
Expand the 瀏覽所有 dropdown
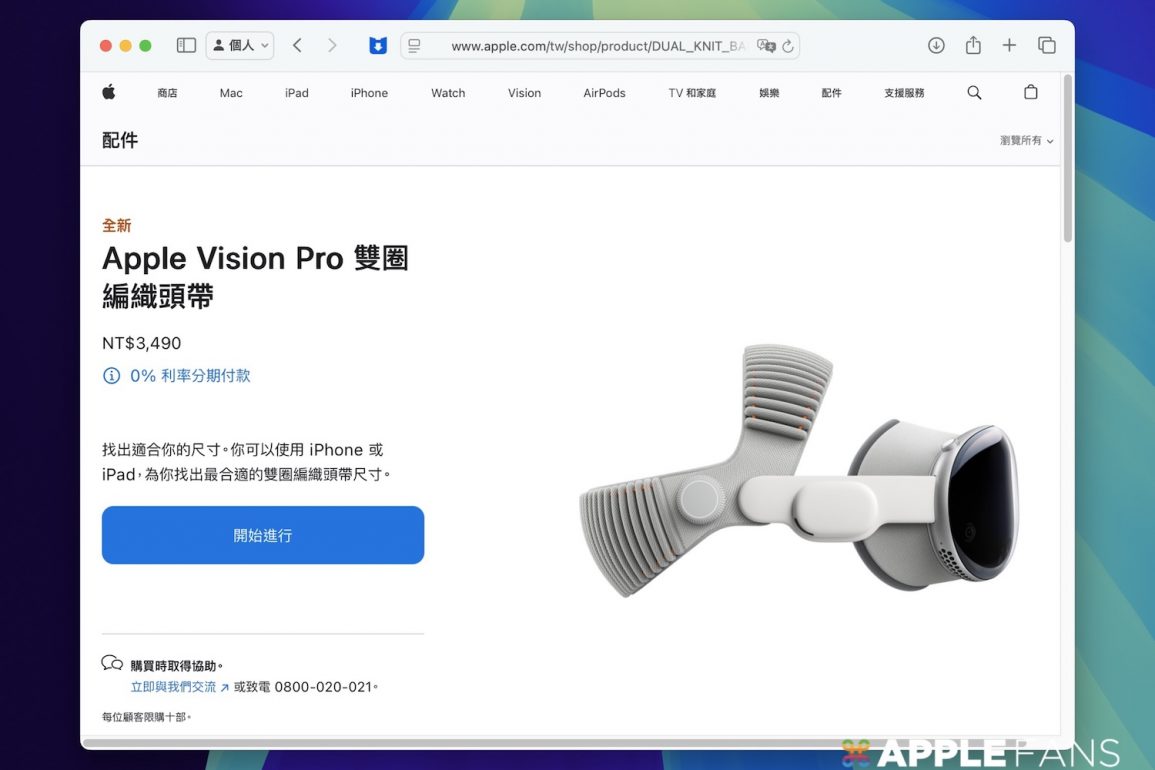coord(1026,141)
